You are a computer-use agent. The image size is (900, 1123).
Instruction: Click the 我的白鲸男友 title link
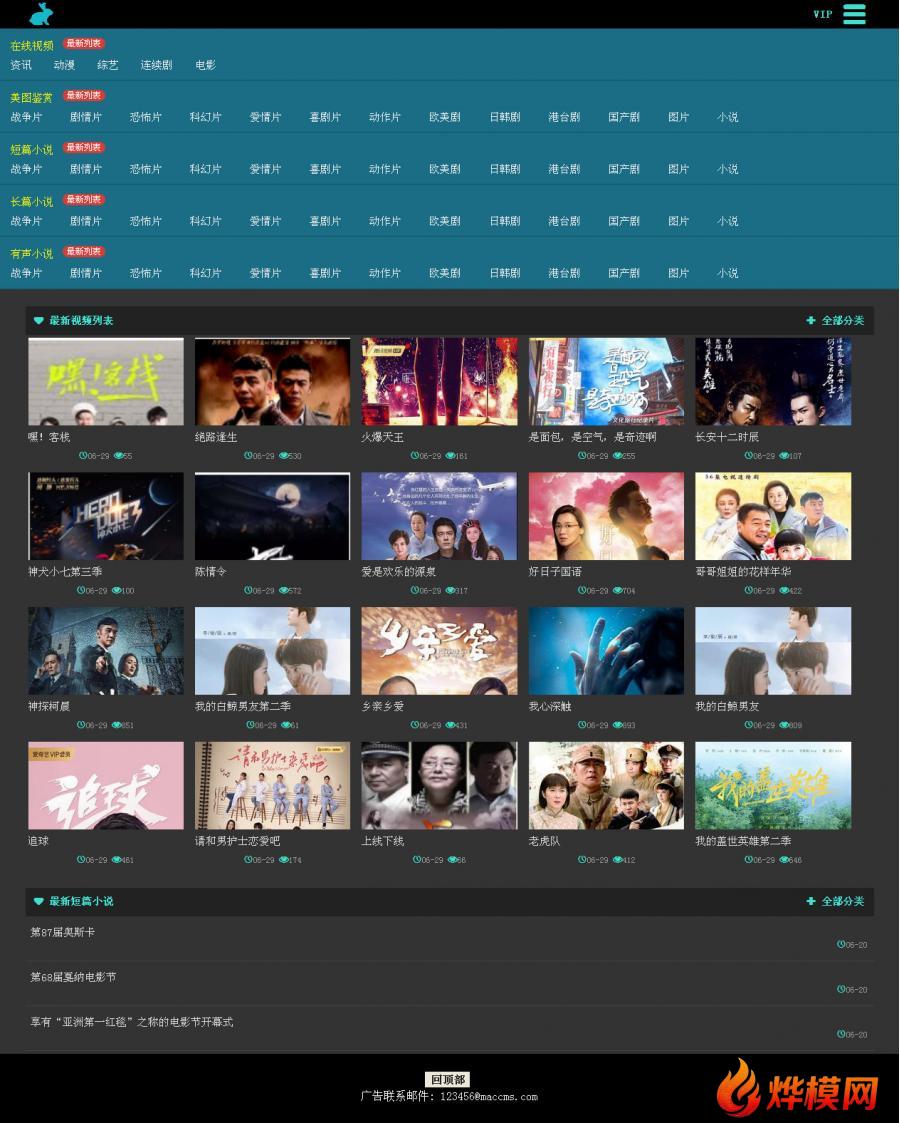(727, 706)
